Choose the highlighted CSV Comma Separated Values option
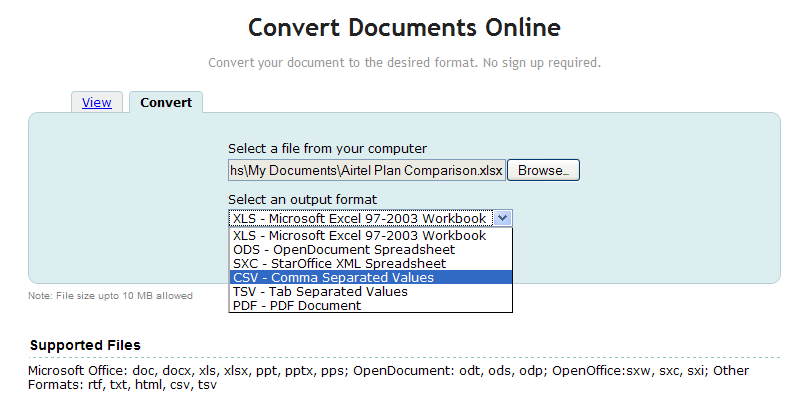Viewport: 805px width, 405px height. click(x=334, y=278)
